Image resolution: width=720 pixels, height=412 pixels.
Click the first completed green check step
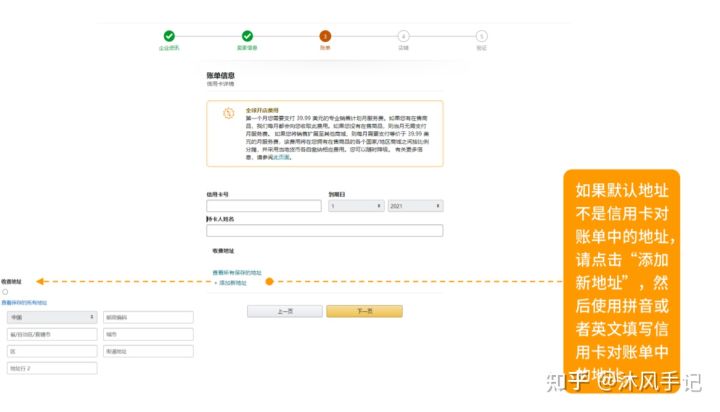[169, 36]
